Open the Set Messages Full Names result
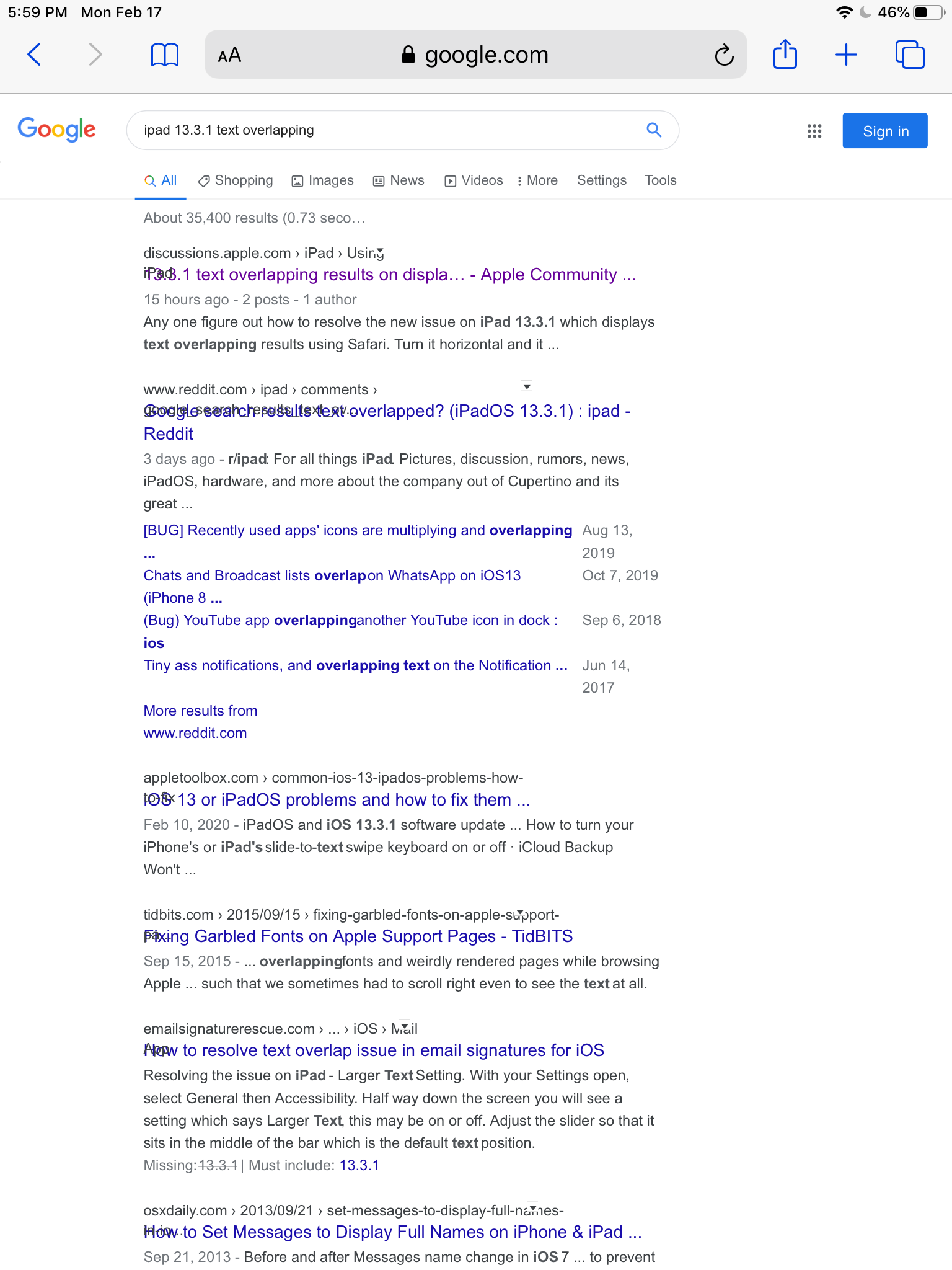This screenshot has height=1270, width=952. pos(392,1232)
